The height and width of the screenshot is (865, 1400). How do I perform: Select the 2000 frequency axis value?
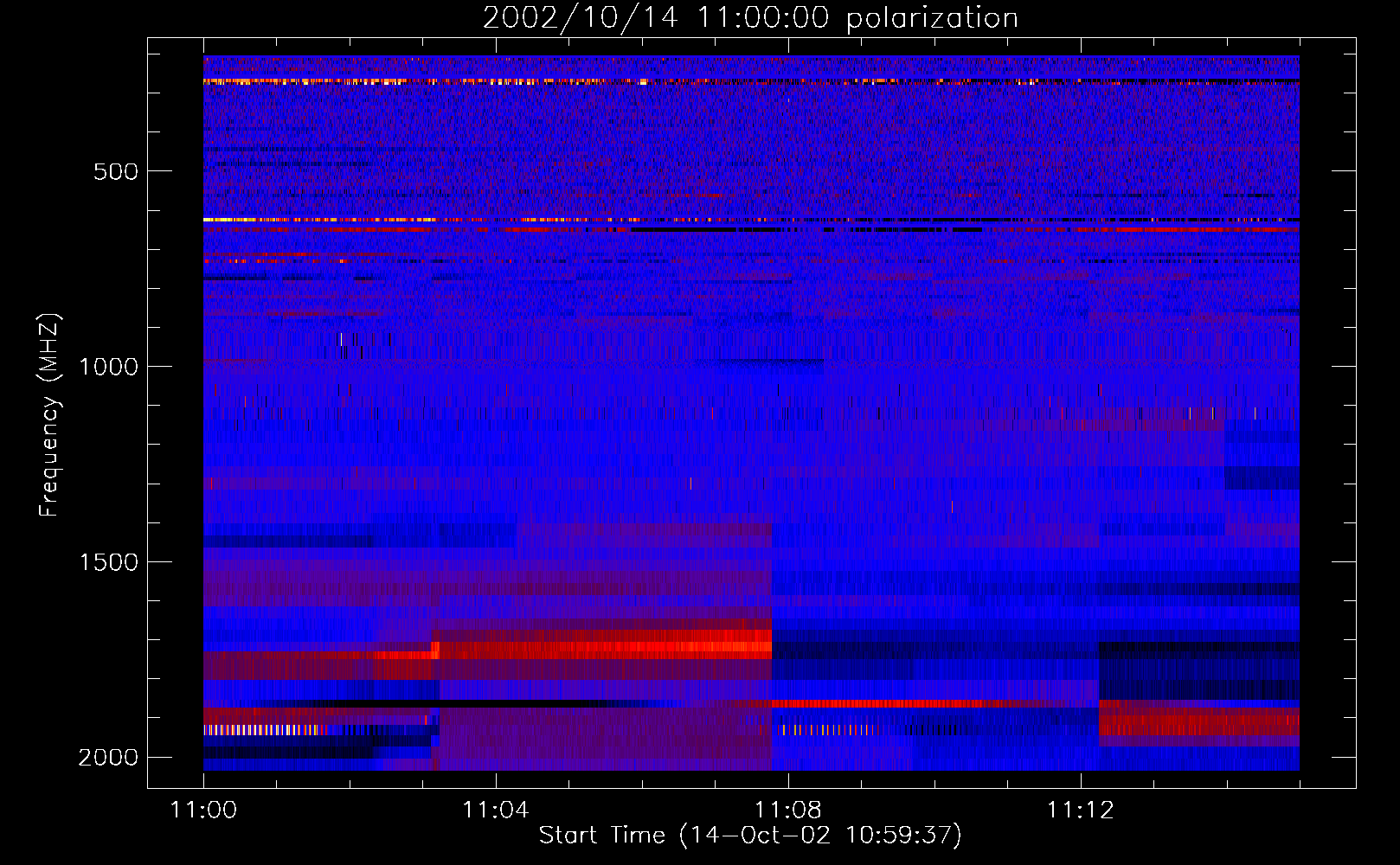click(x=108, y=758)
